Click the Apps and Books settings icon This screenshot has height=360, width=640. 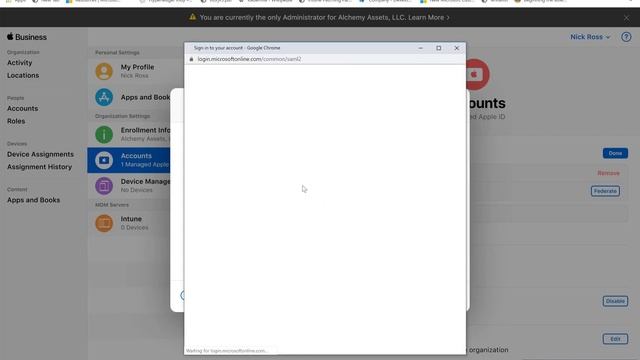click(x=104, y=97)
